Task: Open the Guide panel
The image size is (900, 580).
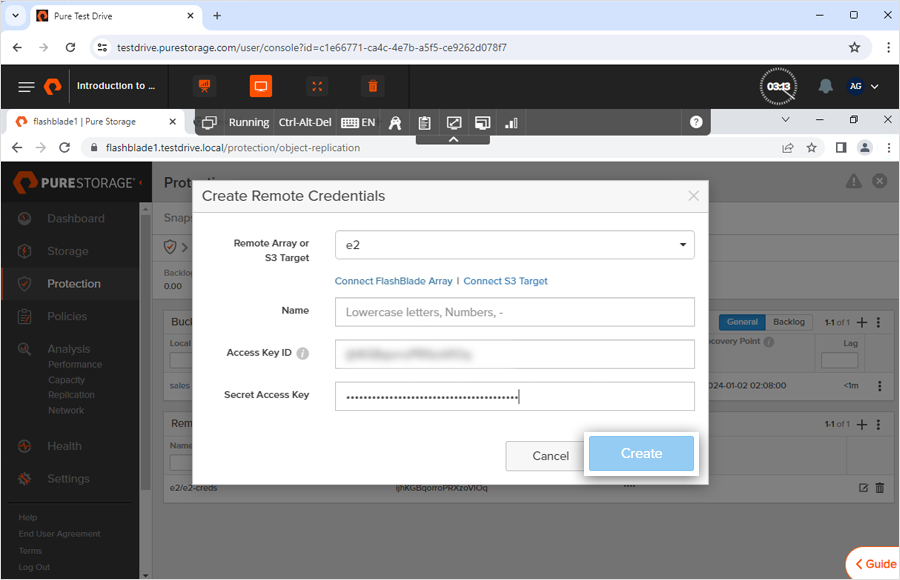Action: pos(874,564)
